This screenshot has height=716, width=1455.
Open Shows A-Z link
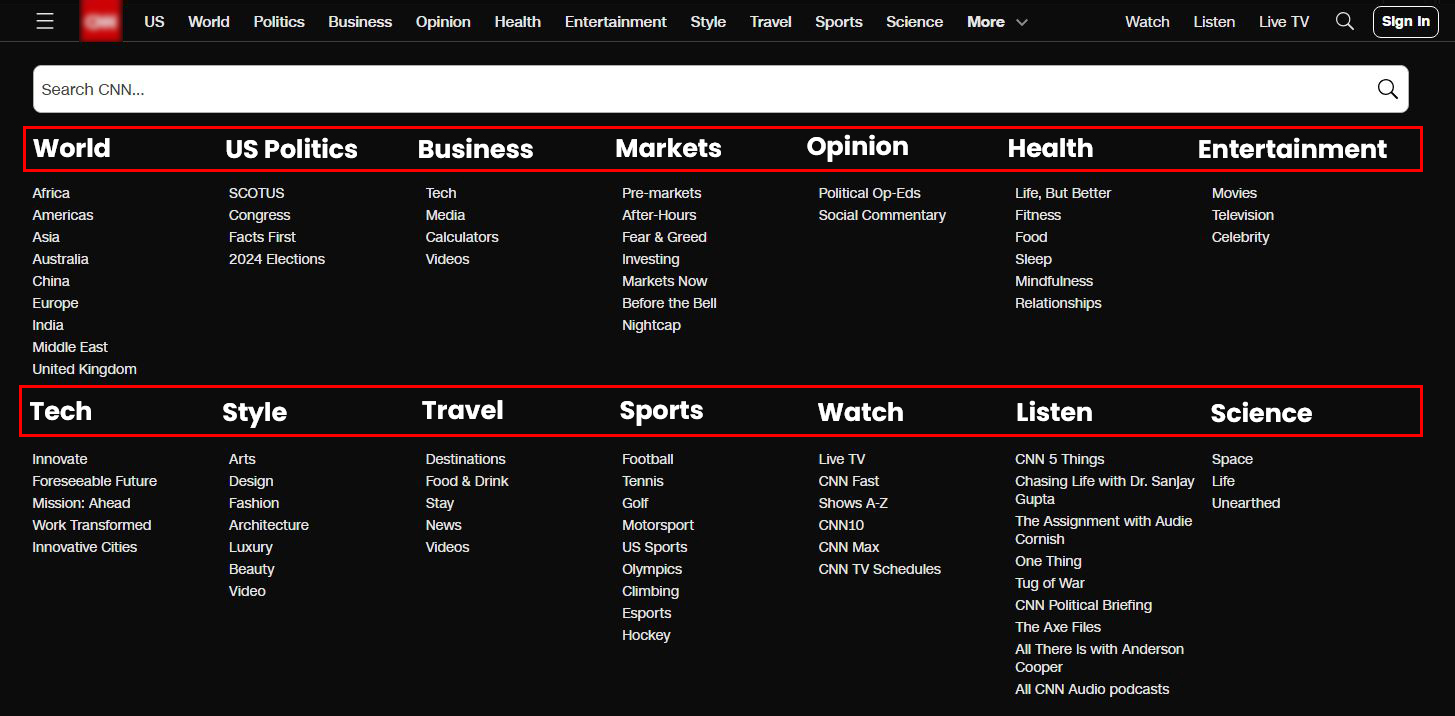click(853, 503)
